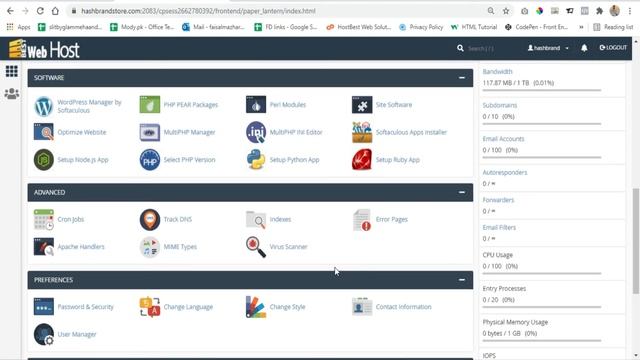The width and height of the screenshot is (640, 360).
Task: Open the MultiPHP INI Editor icon
Action: click(256, 132)
